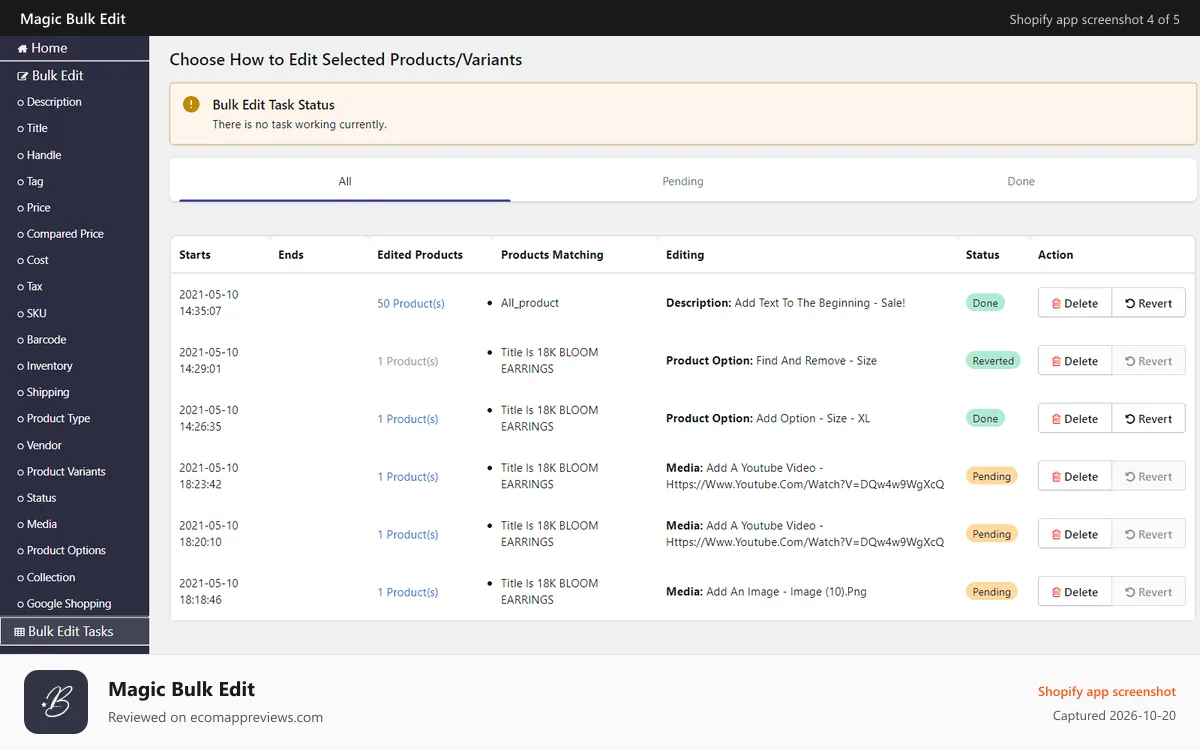Open Google Shopping option

point(64,603)
